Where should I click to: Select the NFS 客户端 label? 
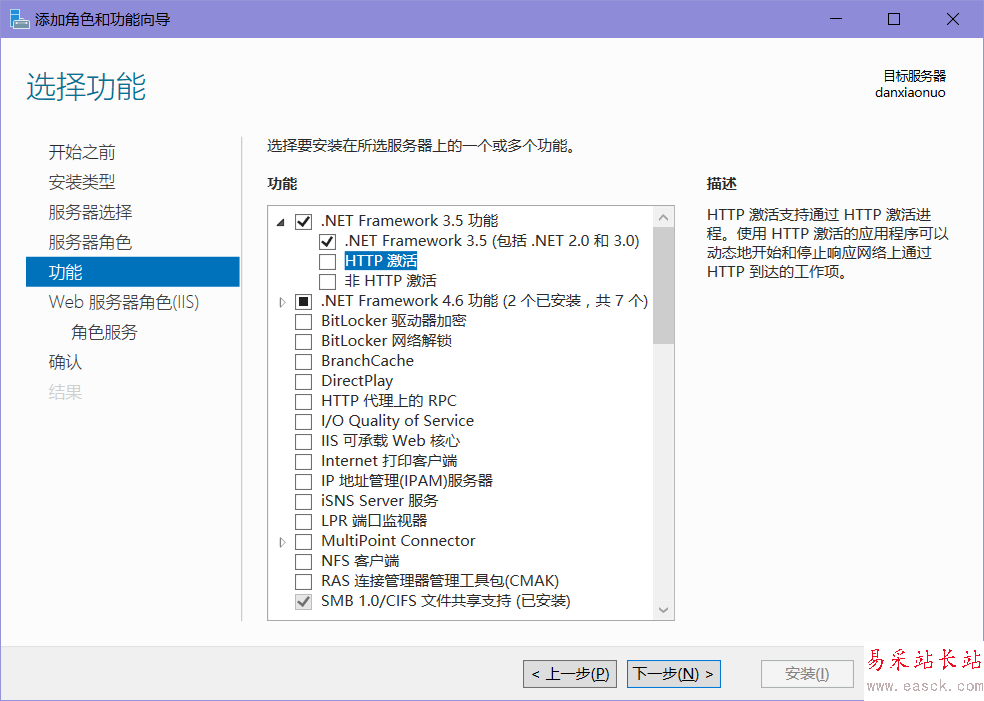click(x=360, y=560)
